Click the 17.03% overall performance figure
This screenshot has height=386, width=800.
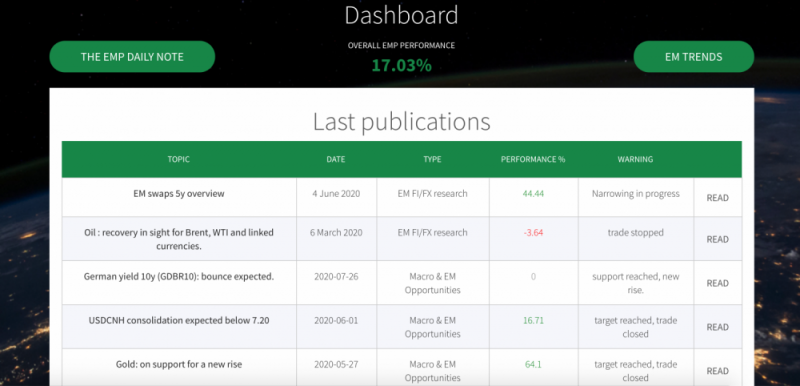[x=401, y=66]
